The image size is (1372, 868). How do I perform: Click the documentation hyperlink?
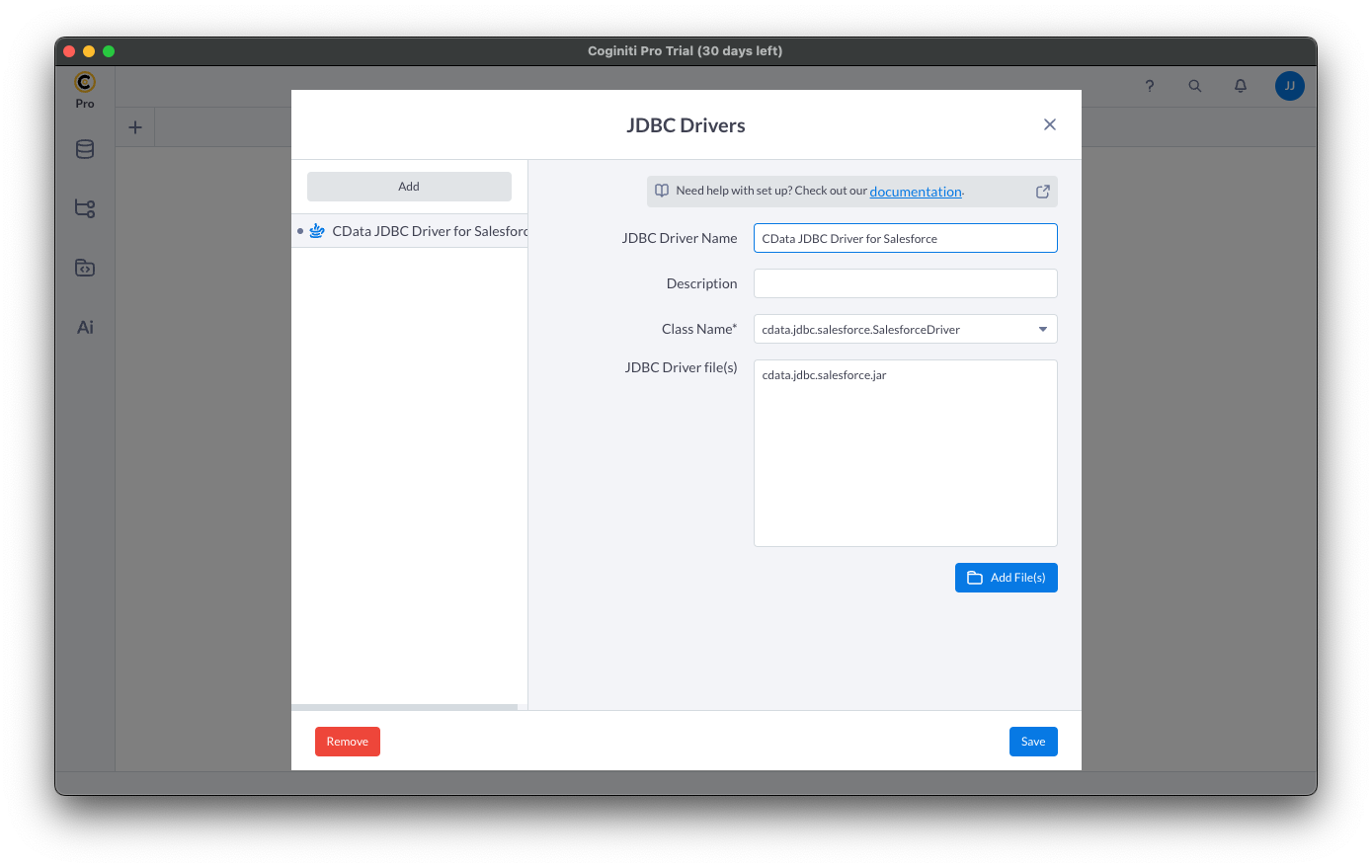point(915,192)
